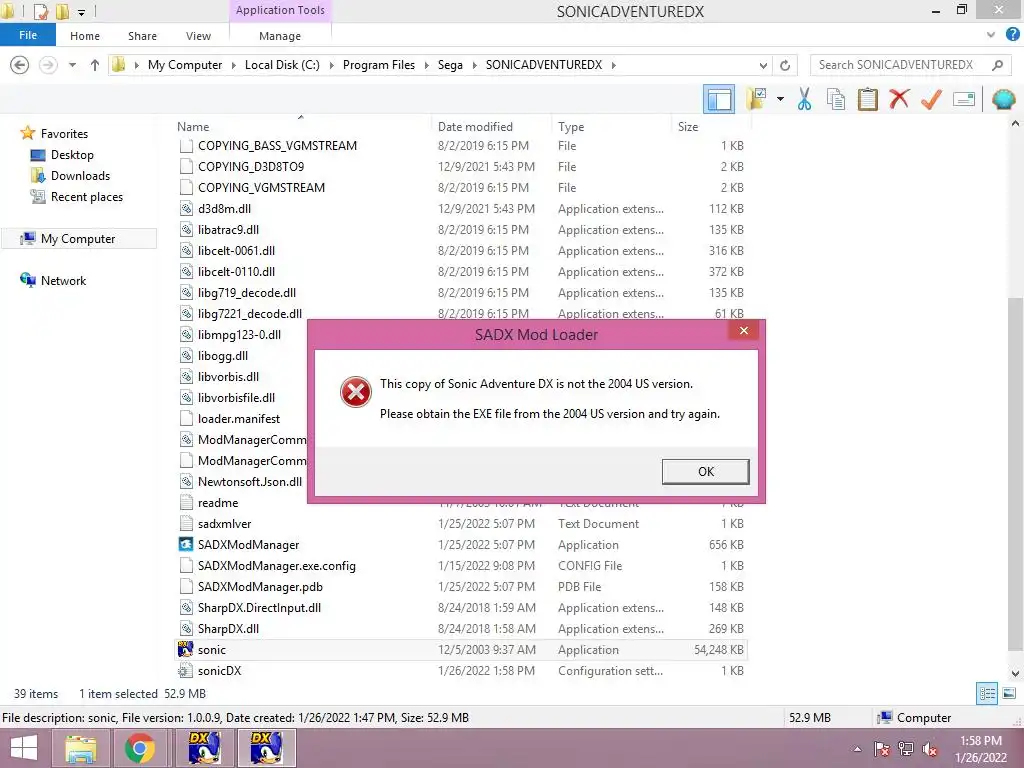The height and width of the screenshot is (768, 1024).
Task: Click the folder options checkmark icon
Action: [758, 99]
